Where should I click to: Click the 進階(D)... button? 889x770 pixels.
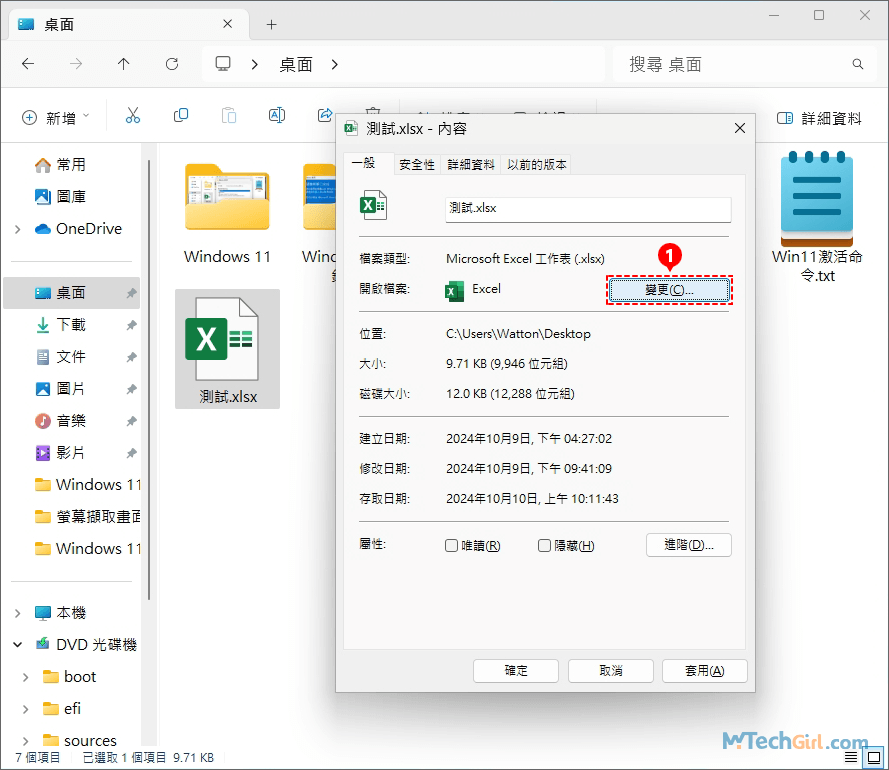click(x=689, y=545)
